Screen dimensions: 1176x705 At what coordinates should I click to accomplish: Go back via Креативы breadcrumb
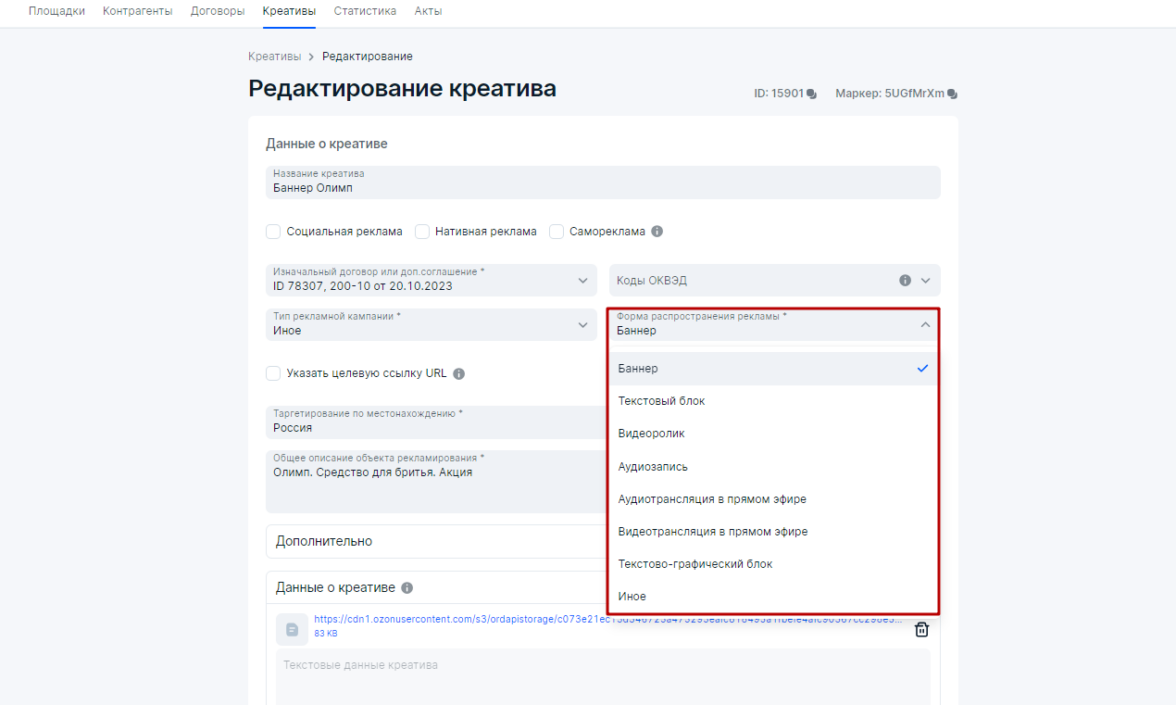[274, 57]
